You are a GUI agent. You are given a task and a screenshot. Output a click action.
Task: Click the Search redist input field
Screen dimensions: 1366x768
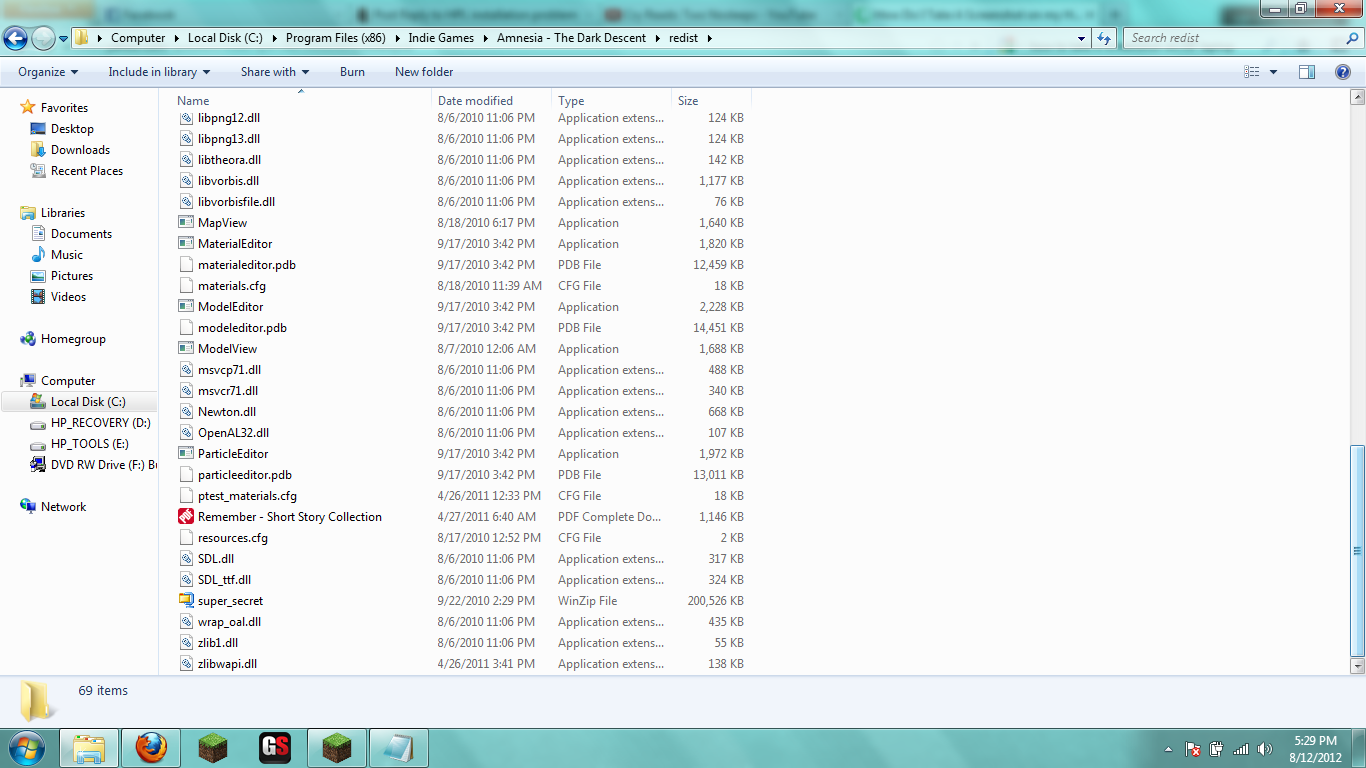[x=1233, y=38]
